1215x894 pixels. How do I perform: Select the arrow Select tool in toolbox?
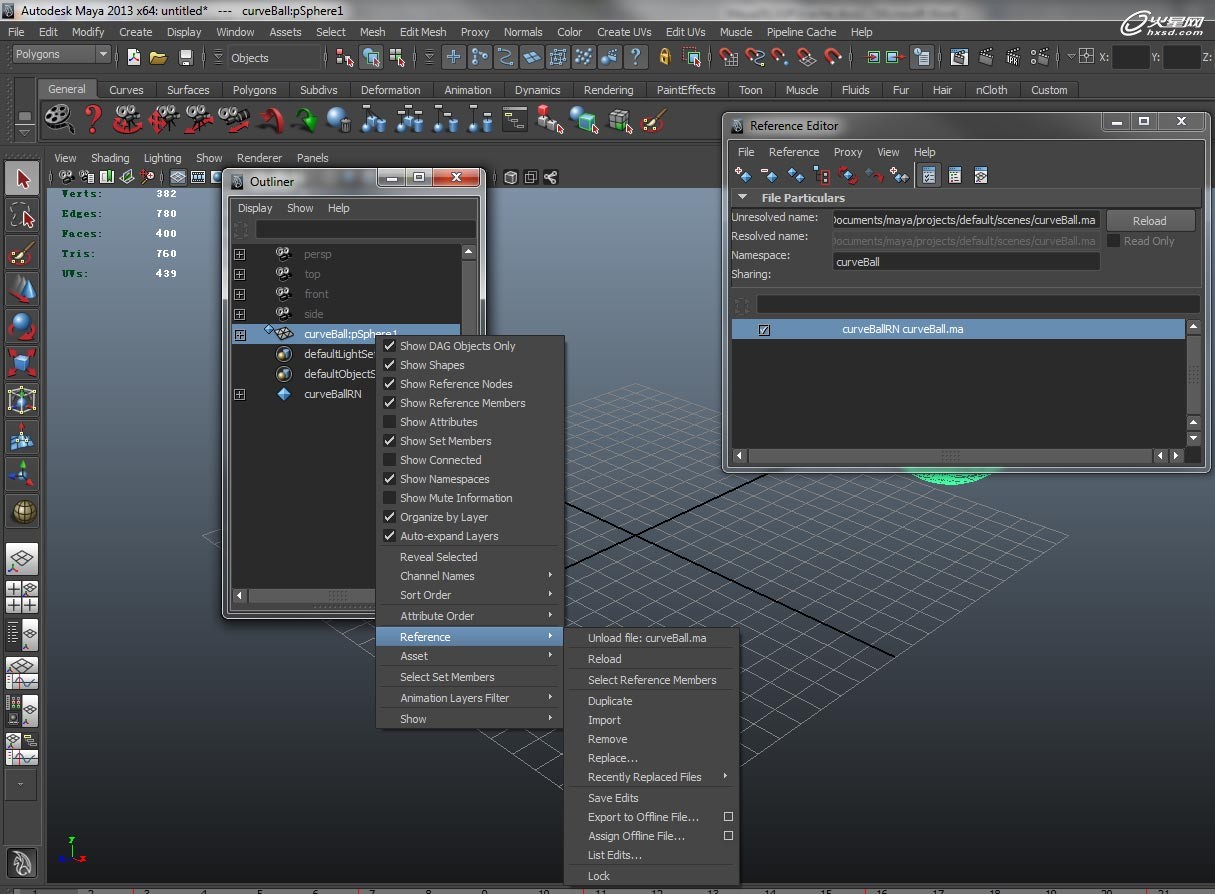22,179
